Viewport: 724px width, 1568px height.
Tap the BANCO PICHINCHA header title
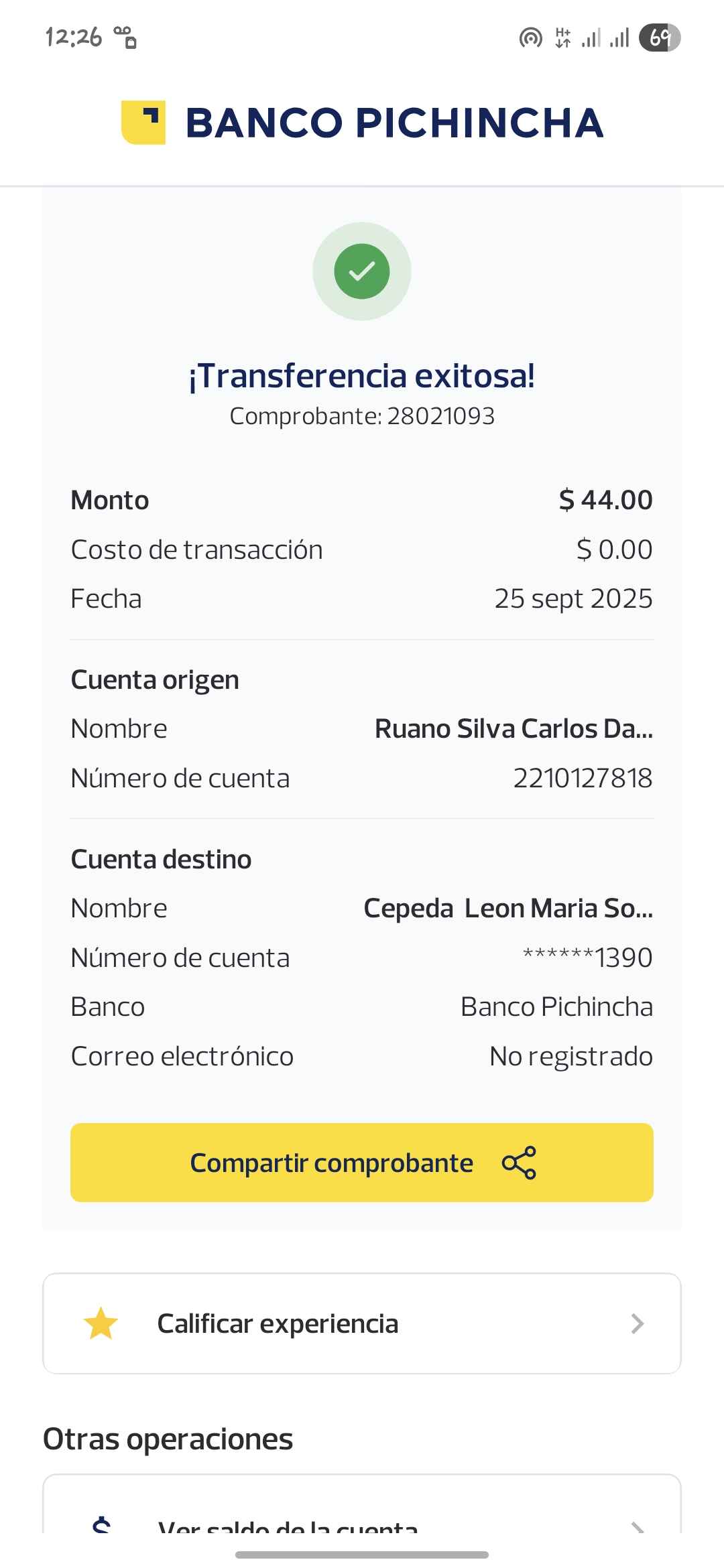394,123
